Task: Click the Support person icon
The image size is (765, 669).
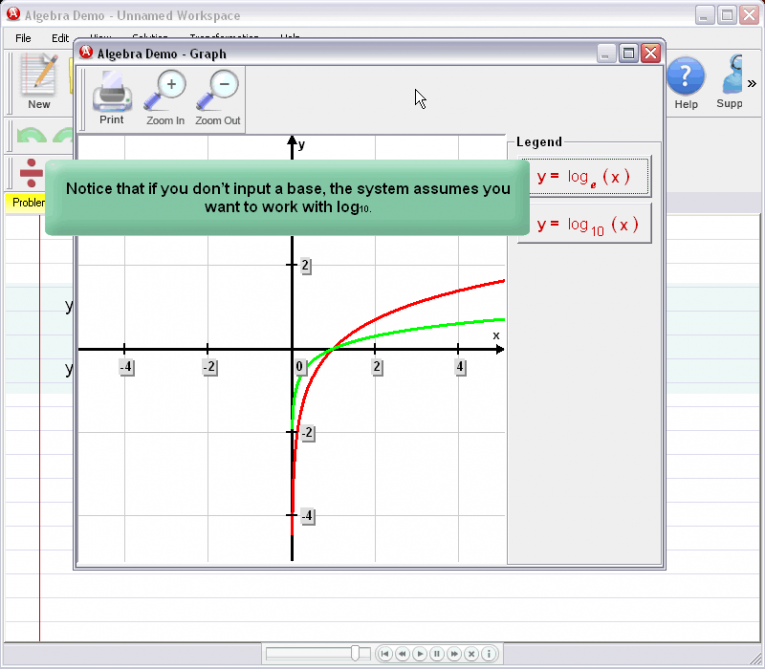Action: [x=731, y=81]
